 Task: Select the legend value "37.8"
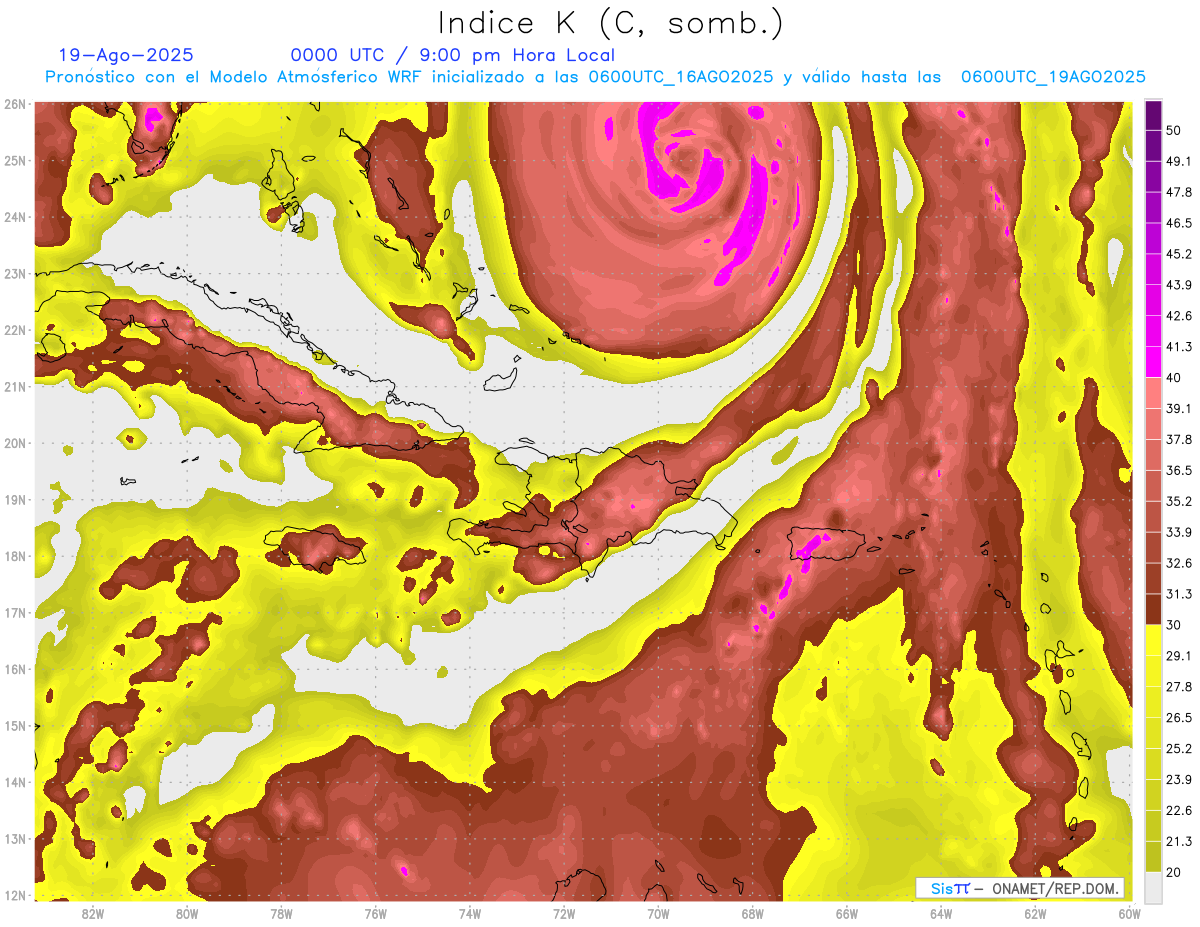(1179, 439)
